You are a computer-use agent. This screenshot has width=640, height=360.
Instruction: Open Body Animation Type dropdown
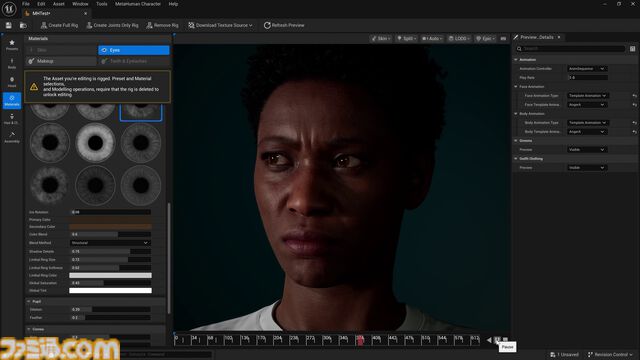click(x=587, y=122)
